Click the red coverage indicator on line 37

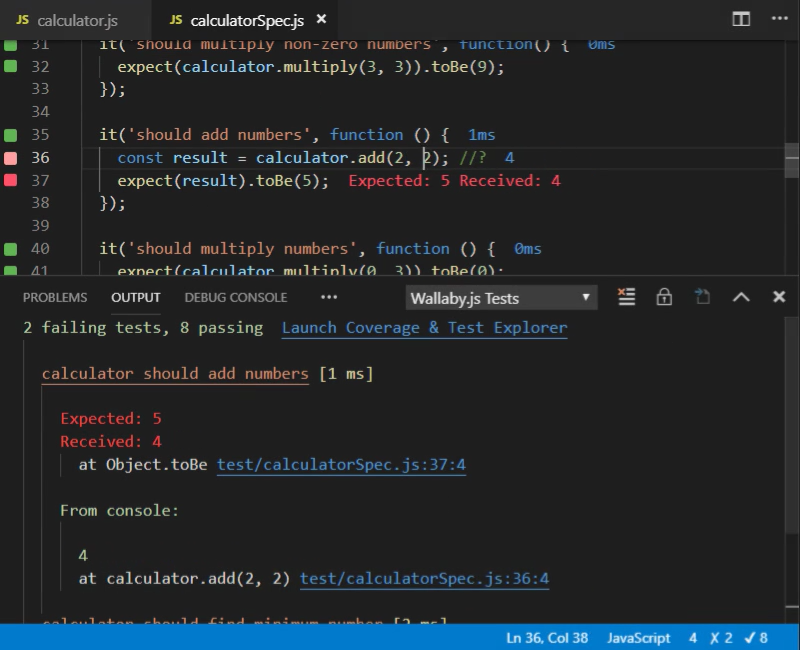coord(11,180)
